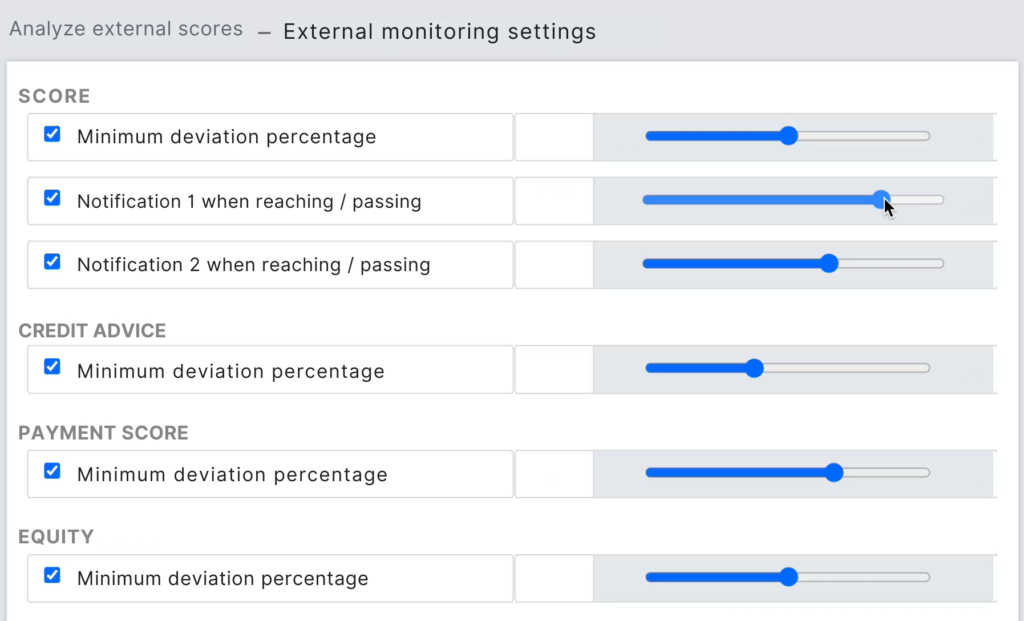Toggle Payment Score minimum deviation checkbox
This screenshot has height=621, width=1024.
click(53, 472)
